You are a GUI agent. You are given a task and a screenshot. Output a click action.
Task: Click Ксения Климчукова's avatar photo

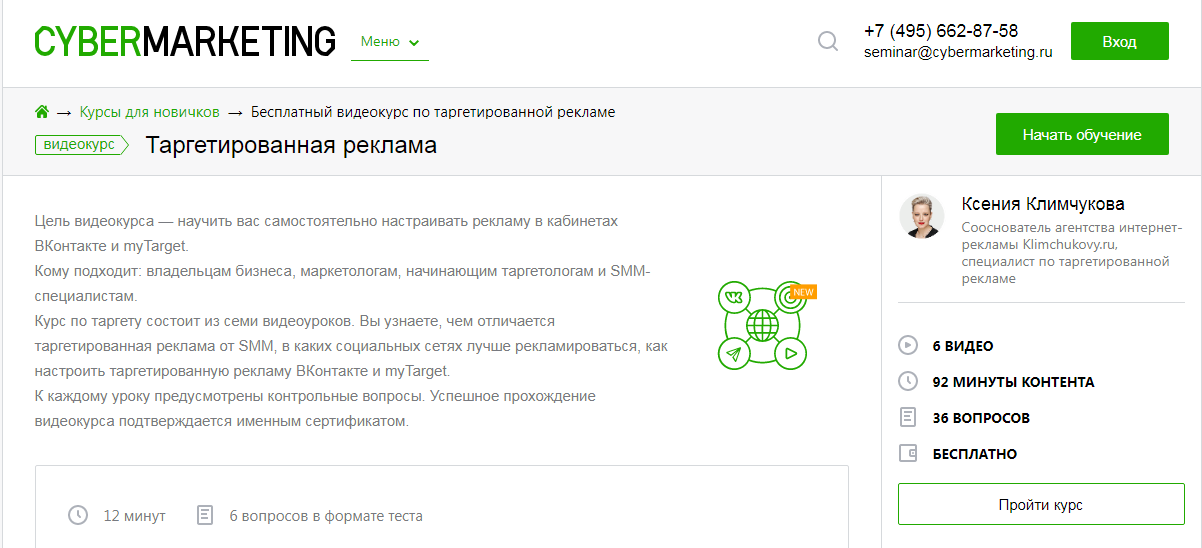pos(922,216)
